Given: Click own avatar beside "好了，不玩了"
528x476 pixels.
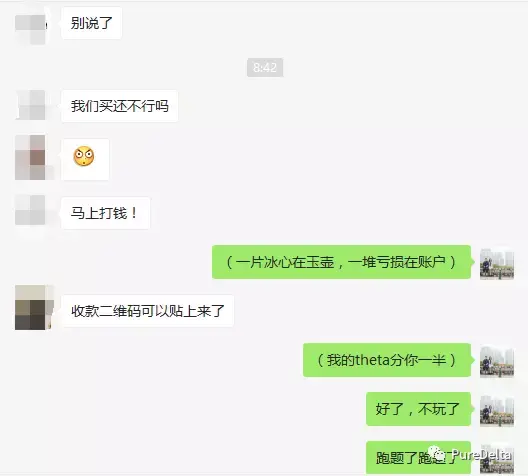Looking at the screenshot, I should 497,411.
